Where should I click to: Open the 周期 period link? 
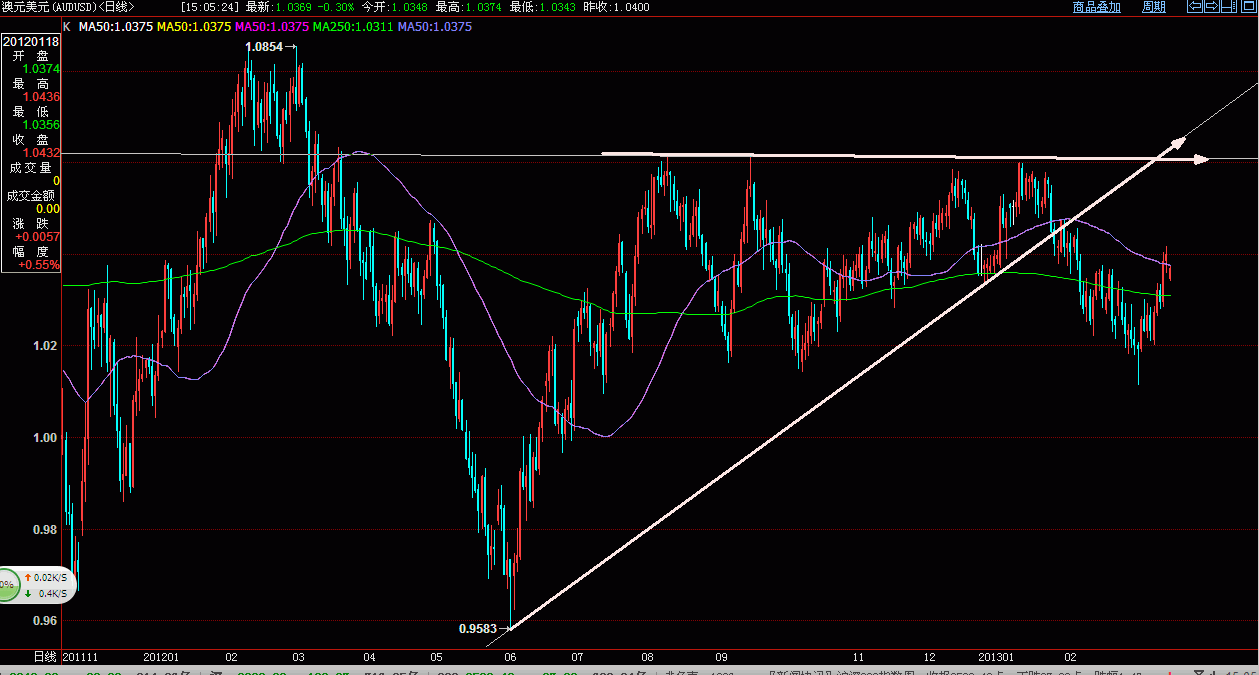[1154, 6]
